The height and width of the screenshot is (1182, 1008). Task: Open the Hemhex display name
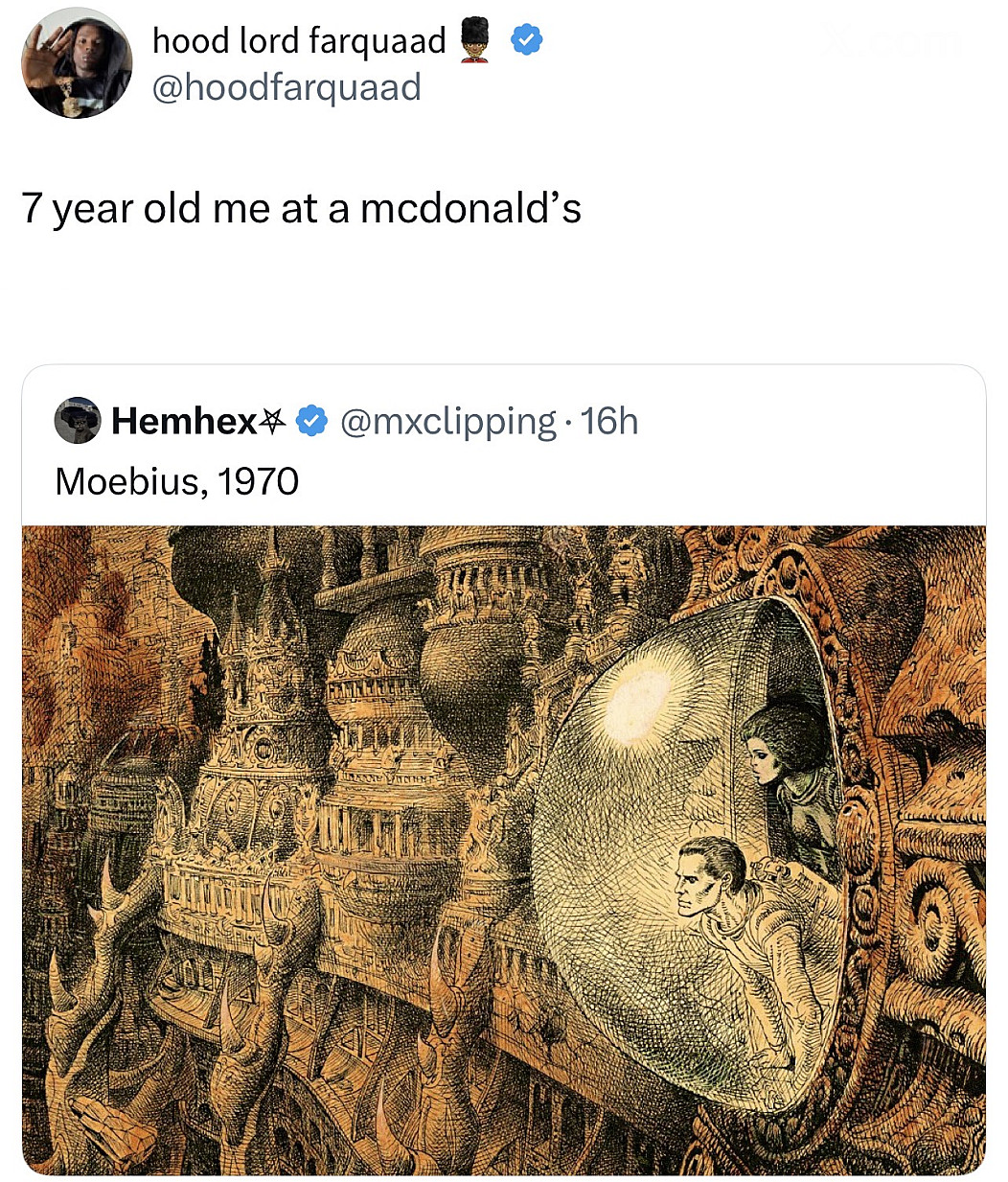click(x=184, y=421)
